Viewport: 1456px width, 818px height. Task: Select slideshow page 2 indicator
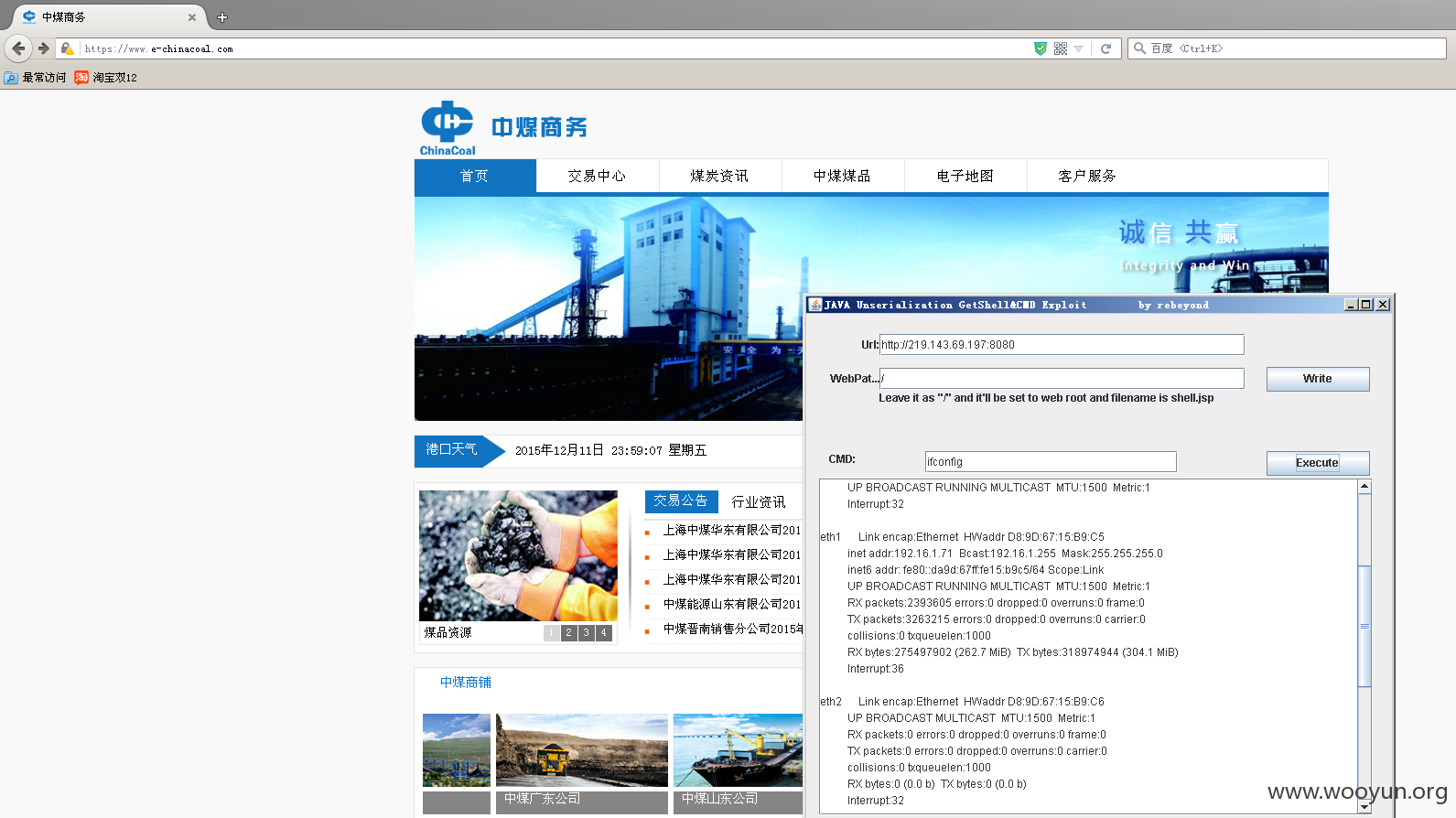coord(568,632)
